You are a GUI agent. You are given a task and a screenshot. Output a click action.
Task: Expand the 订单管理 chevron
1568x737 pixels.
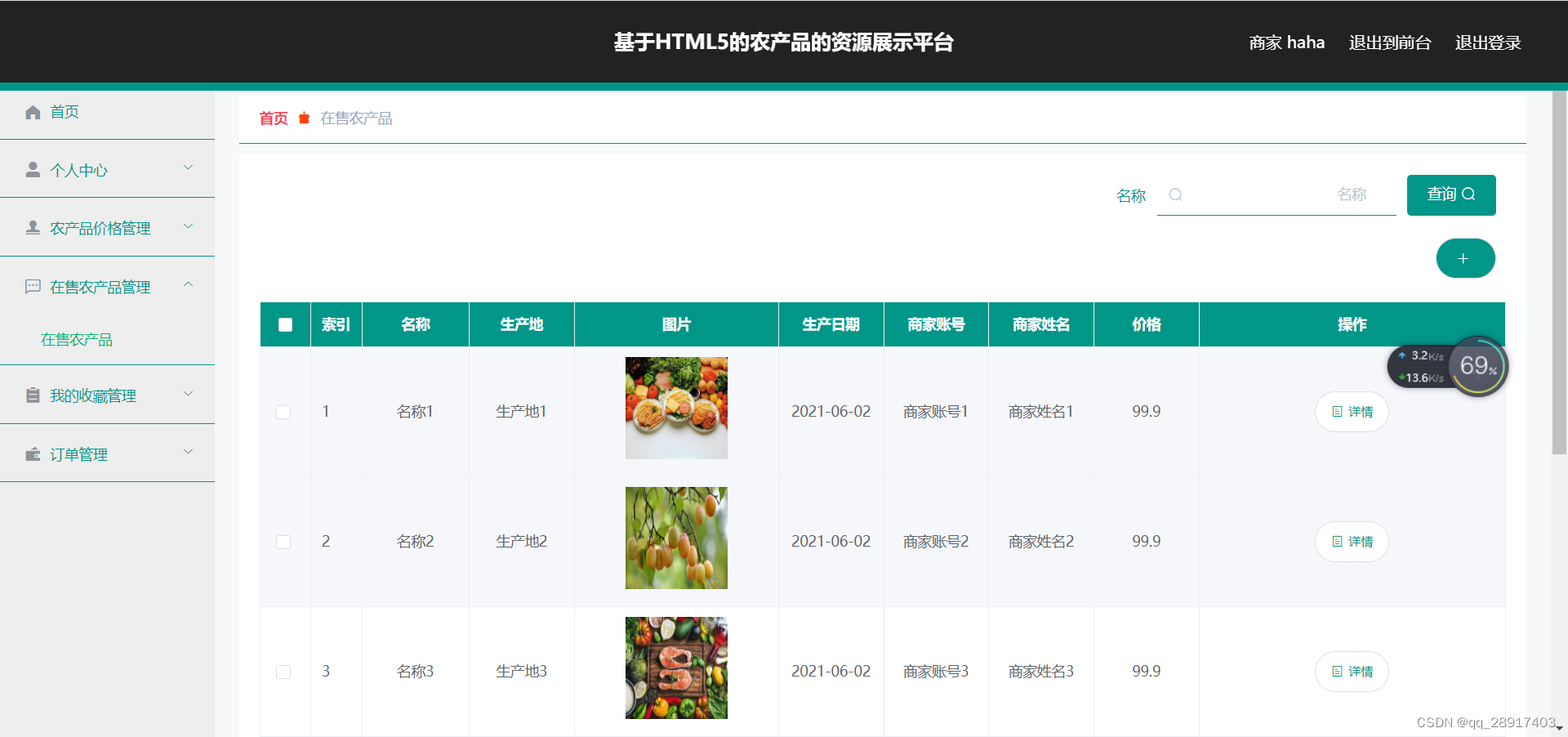(x=189, y=452)
